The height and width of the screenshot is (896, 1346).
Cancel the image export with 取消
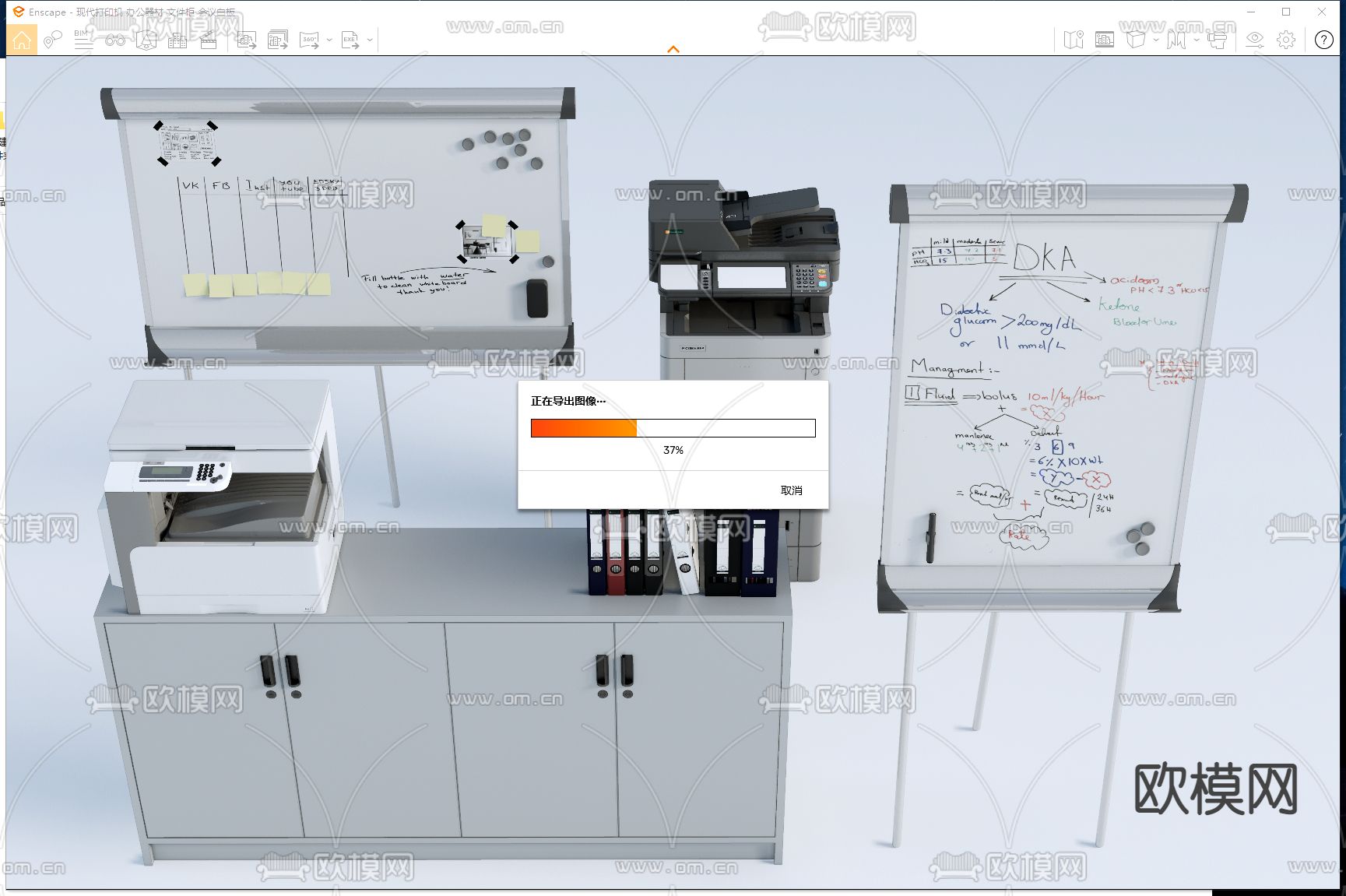pyautogui.click(x=791, y=490)
